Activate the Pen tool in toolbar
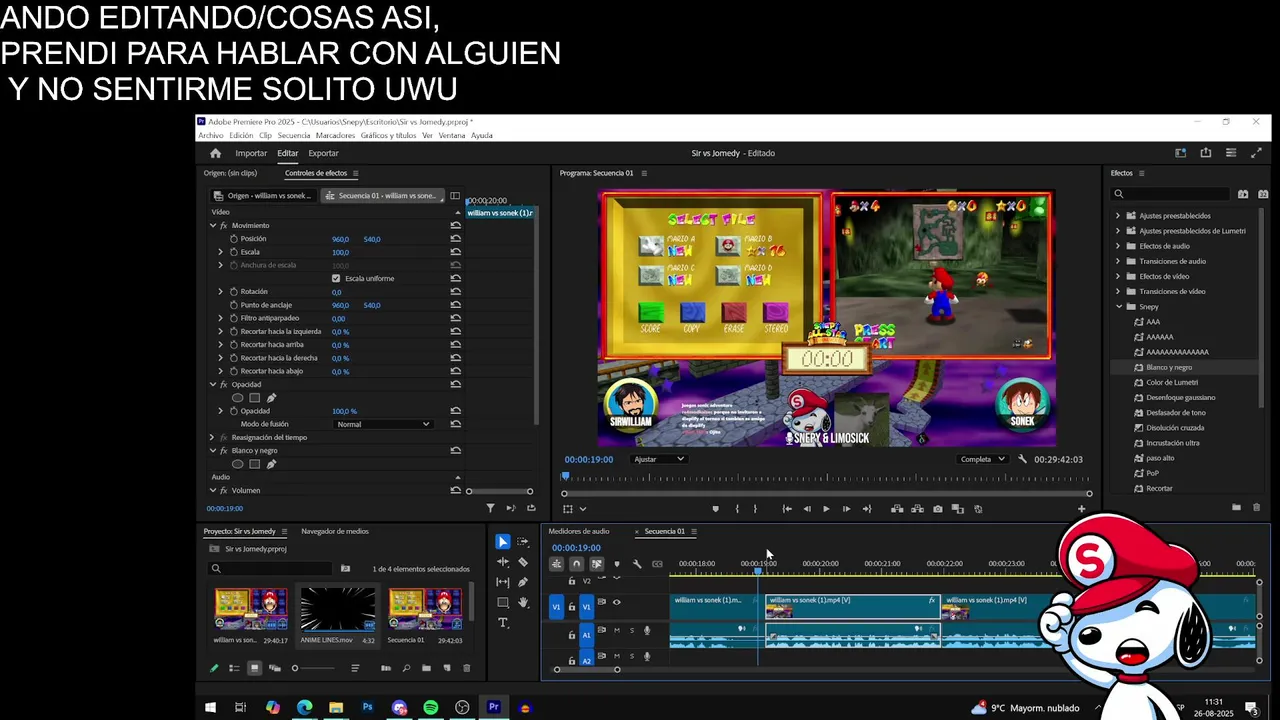This screenshot has height=720, width=1280. (x=523, y=582)
